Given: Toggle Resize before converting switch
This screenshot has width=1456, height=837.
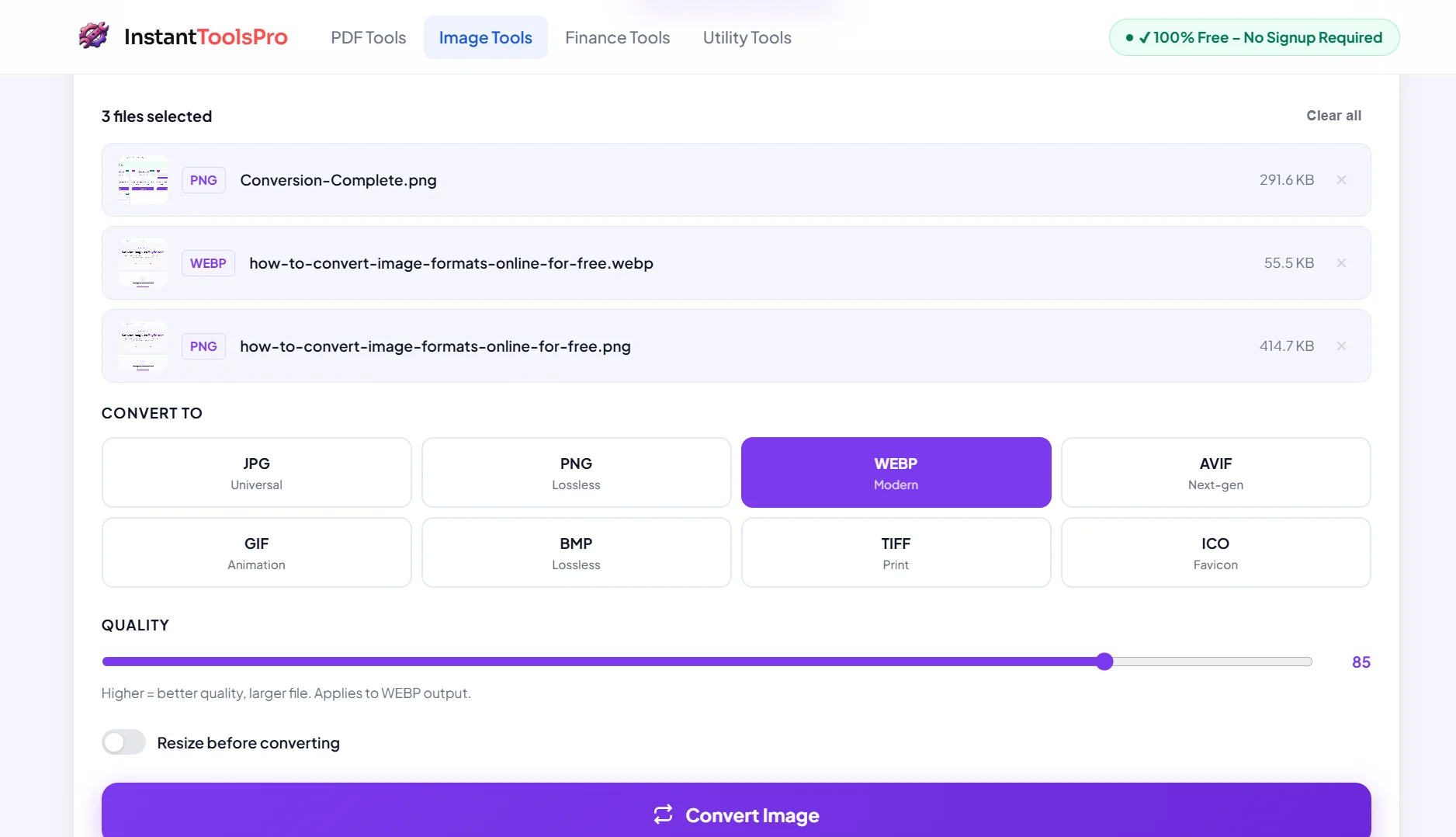Looking at the screenshot, I should (x=124, y=742).
